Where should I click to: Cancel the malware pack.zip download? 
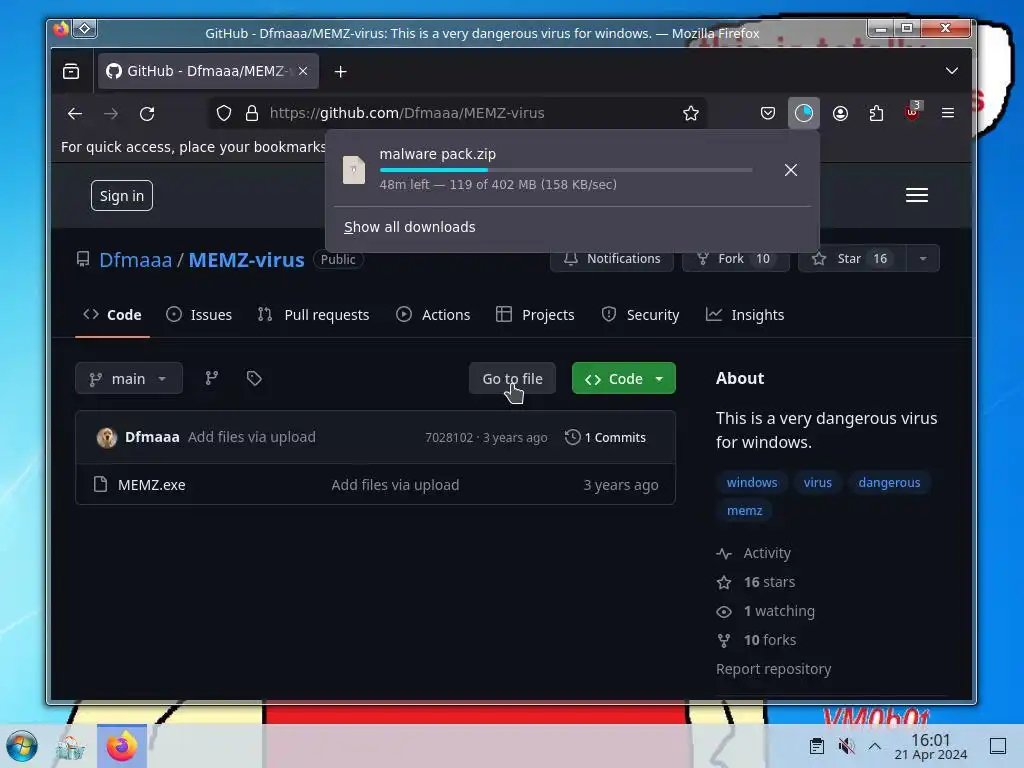(790, 170)
